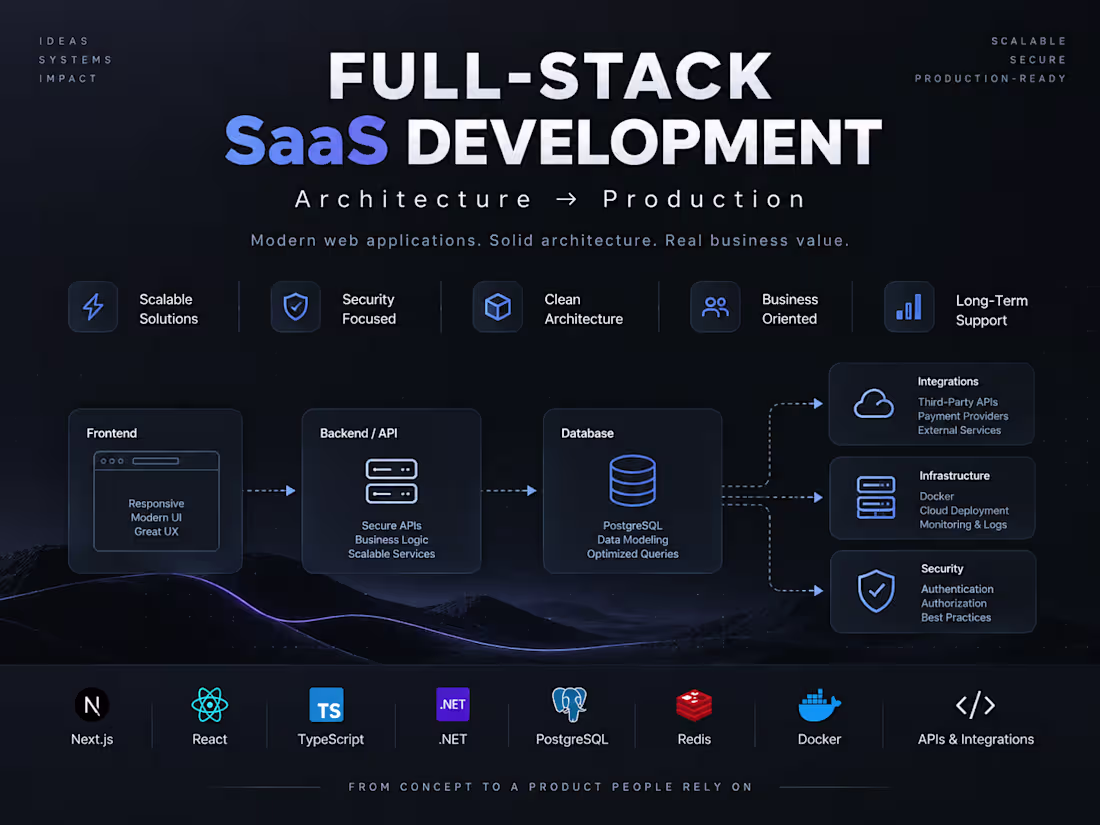Click the .NET purple logo
The width and height of the screenshot is (1100, 825).
coord(452,704)
